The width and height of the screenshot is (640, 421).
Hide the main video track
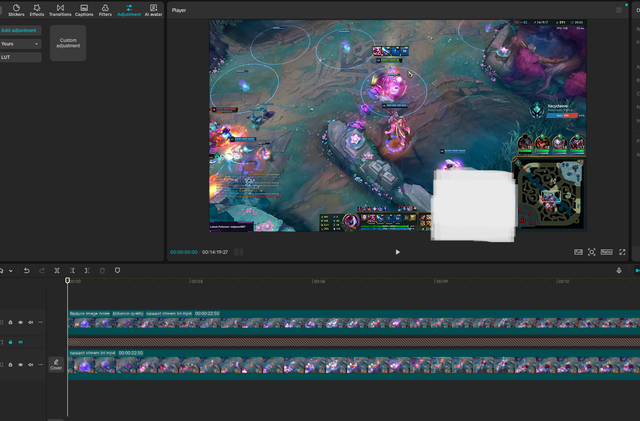point(20,365)
